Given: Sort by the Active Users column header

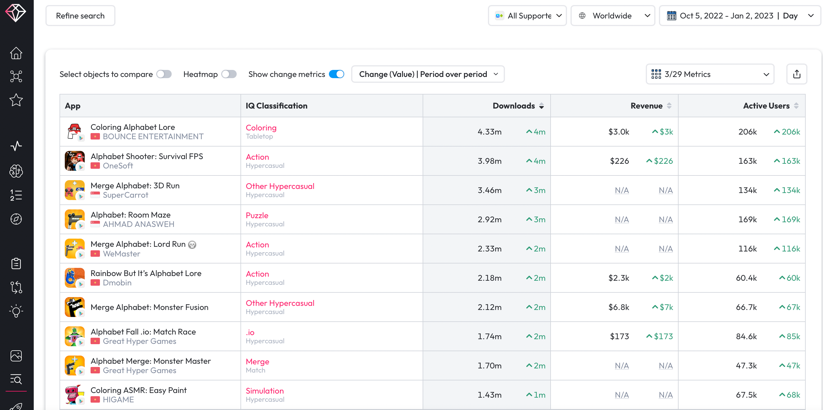Looking at the screenshot, I should point(771,106).
